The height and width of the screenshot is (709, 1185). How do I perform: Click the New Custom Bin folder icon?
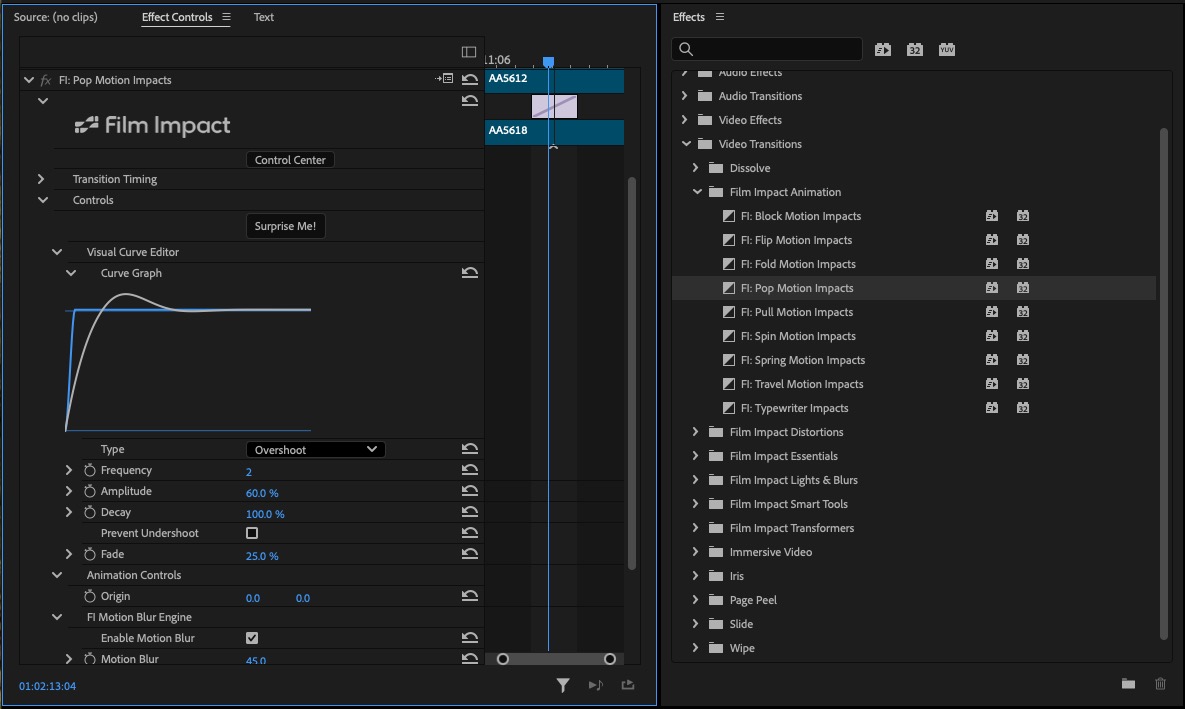pos(1128,684)
